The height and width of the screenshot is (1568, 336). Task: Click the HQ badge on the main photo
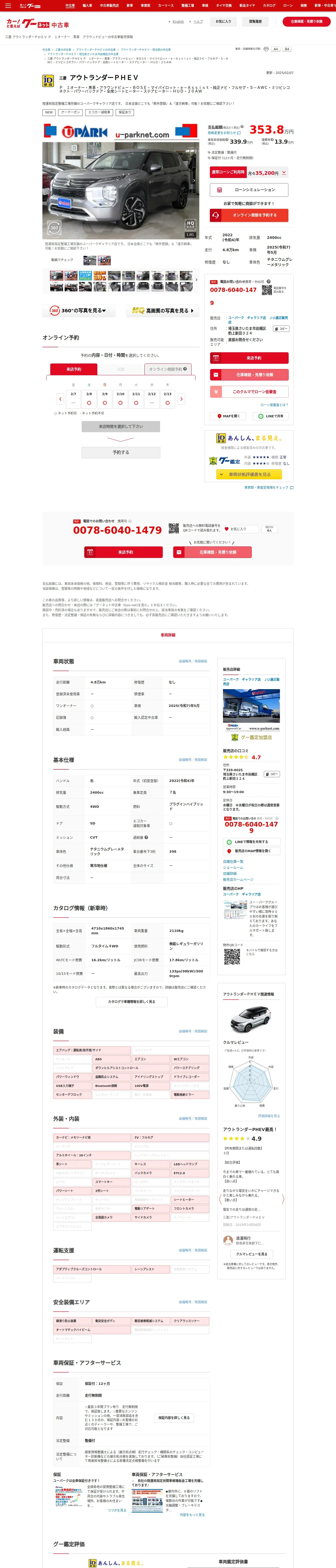click(x=190, y=224)
